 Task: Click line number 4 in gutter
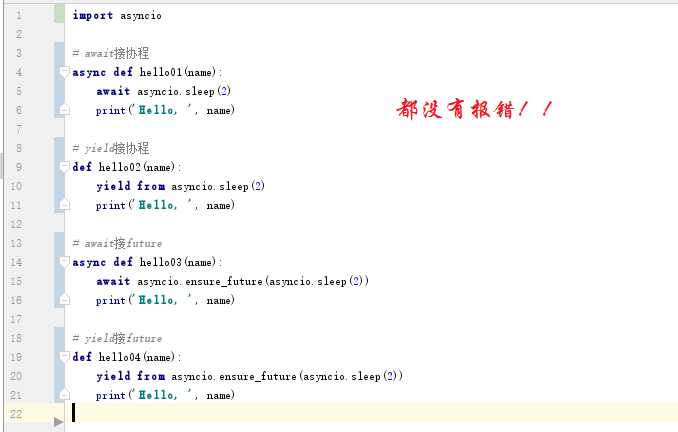pyautogui.click(x=19, y=72)
